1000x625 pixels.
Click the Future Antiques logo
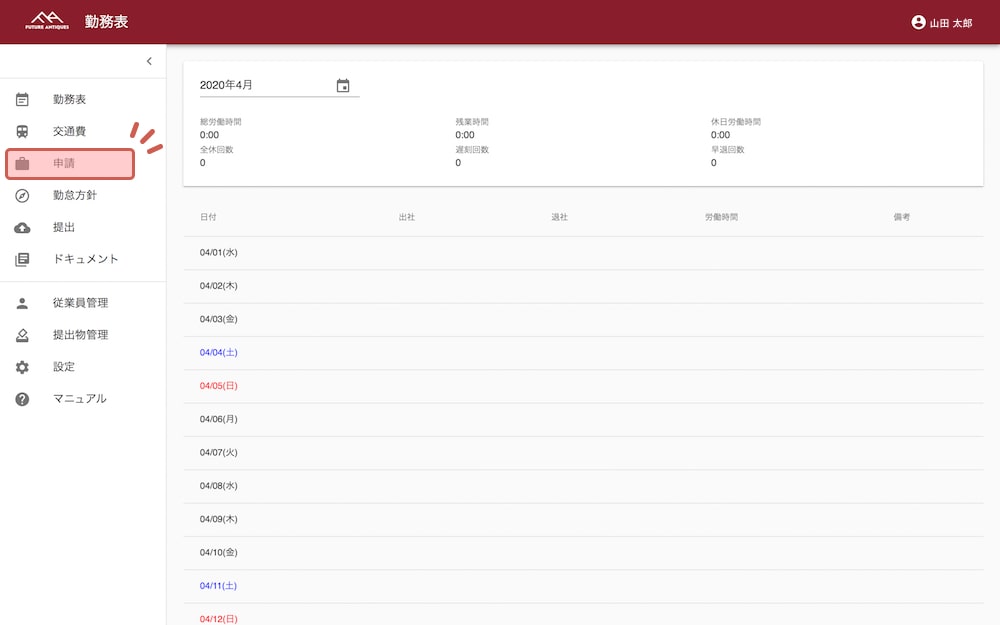tap(47, 21)
